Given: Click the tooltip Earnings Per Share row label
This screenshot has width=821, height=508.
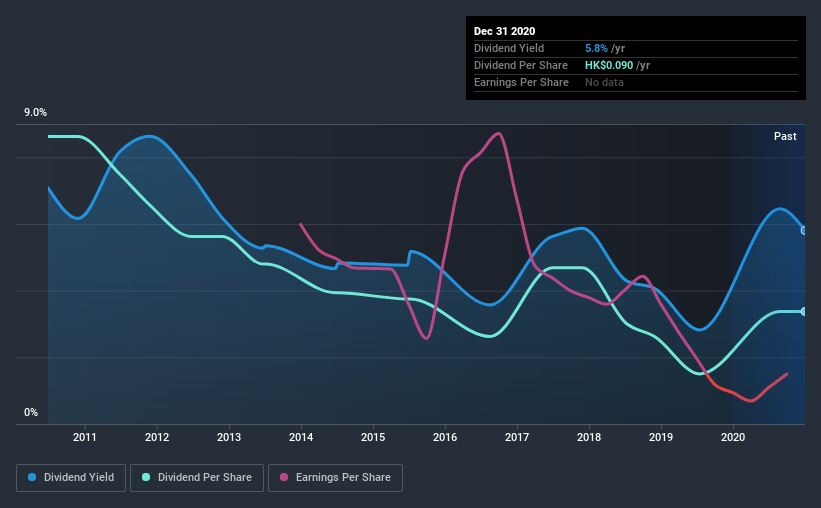Looking at the screenshot, I should click(x=521, y=82).
